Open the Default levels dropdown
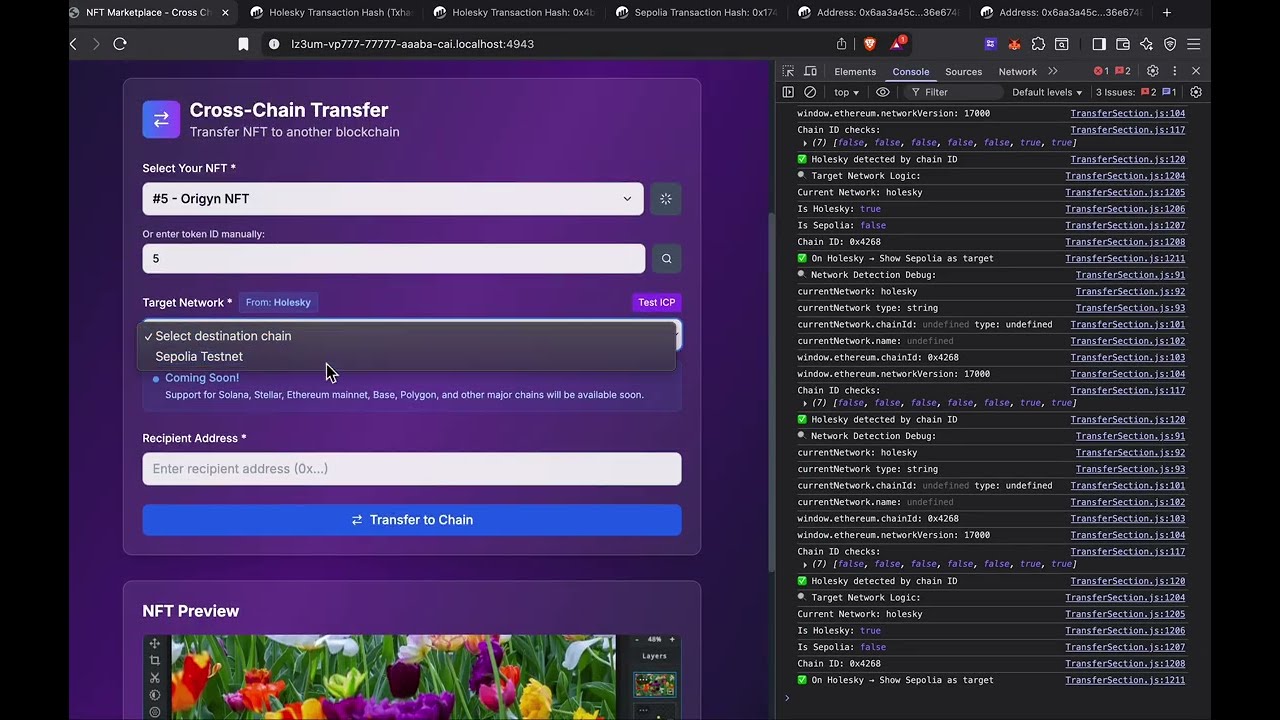Image resolution: width=1280 pixels, height=720 pixels. tap(1047, 92)
